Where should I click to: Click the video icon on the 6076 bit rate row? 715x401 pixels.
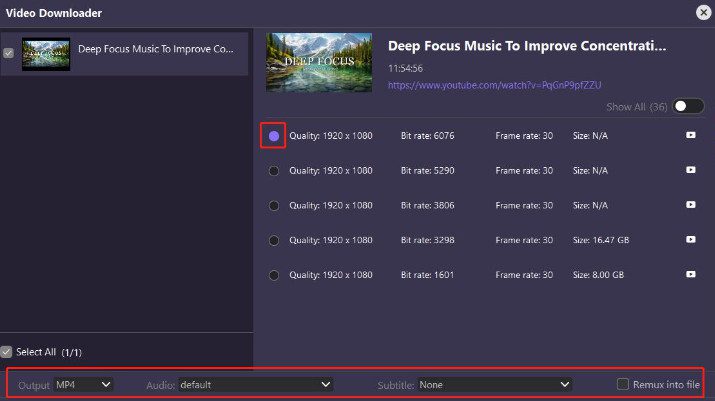[690, 135]
